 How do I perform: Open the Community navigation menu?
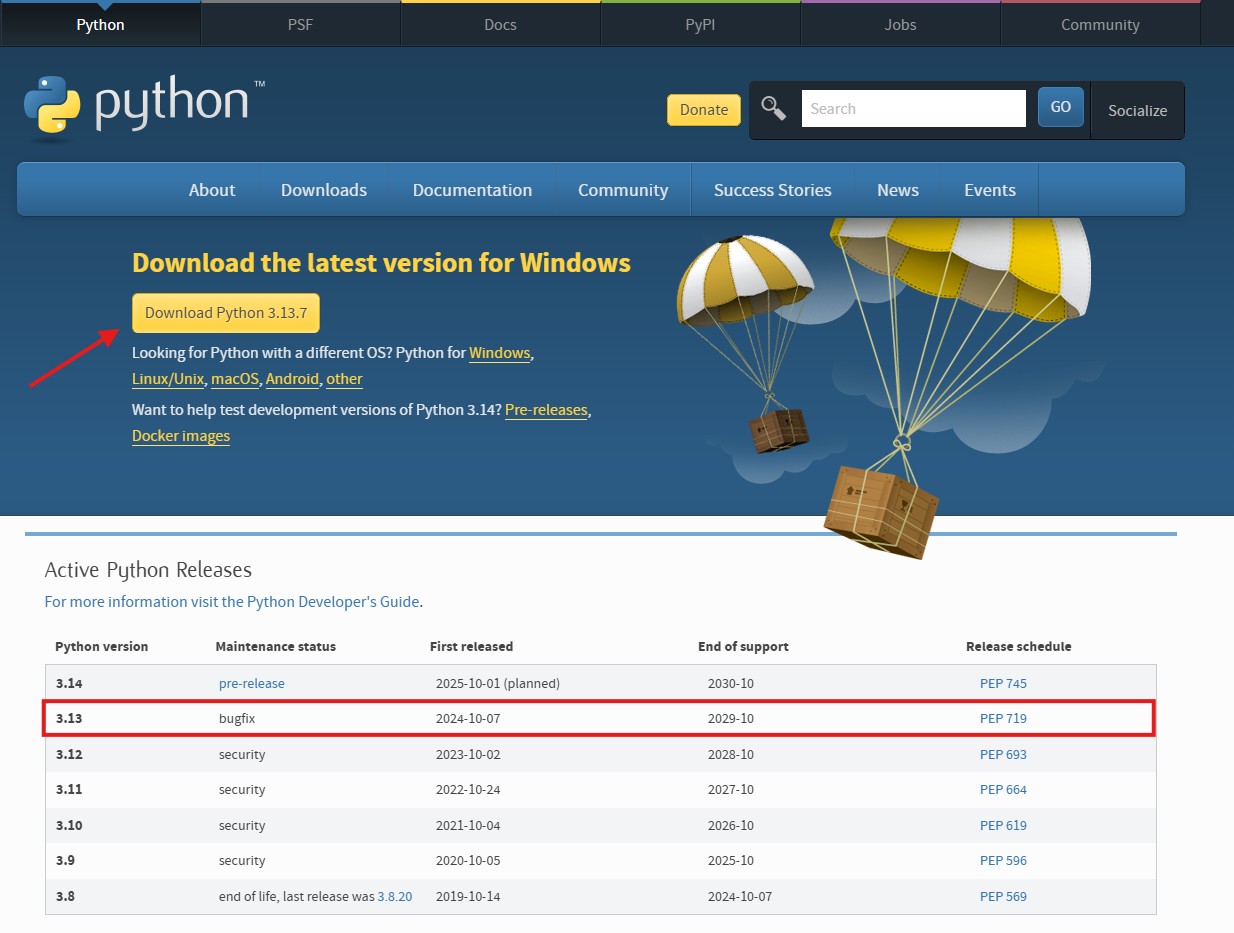(623, 190)
